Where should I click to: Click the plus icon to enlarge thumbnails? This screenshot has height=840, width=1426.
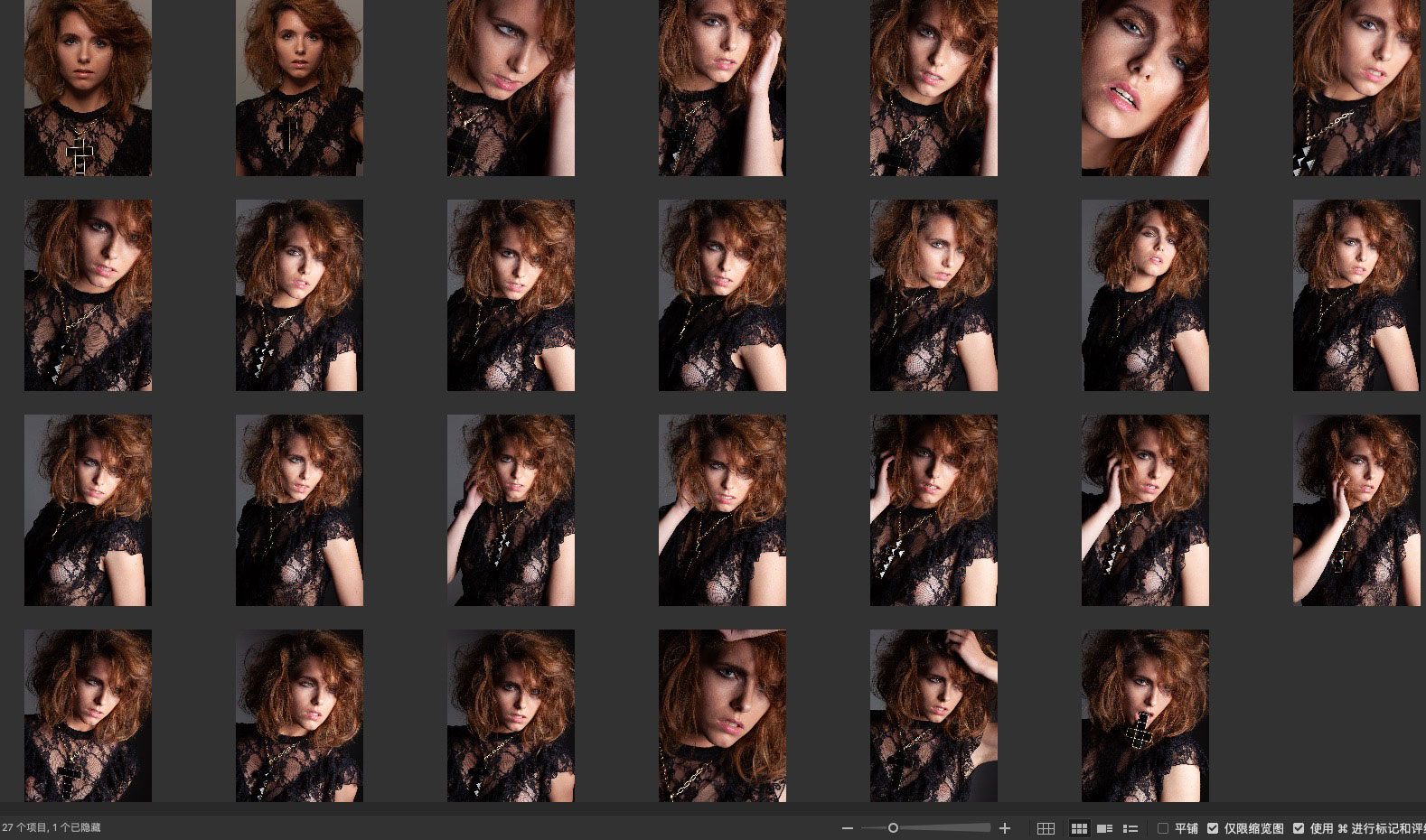pyautogui.click(x=1004, y=828)
